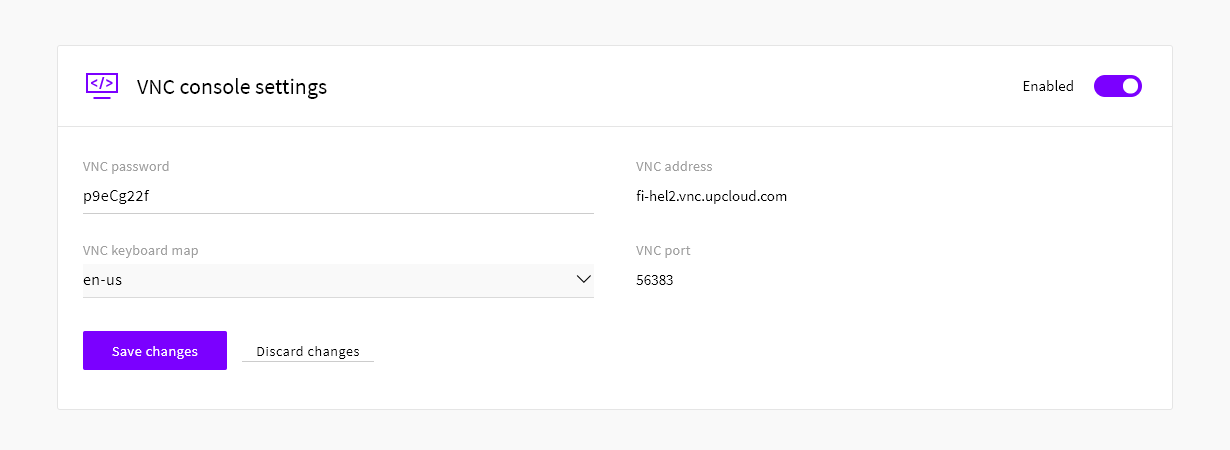Click the "VNC keyboard map" label
The width and height of the screenshot is (1230, 450).
pyautogui.click(x=140, y=251)
